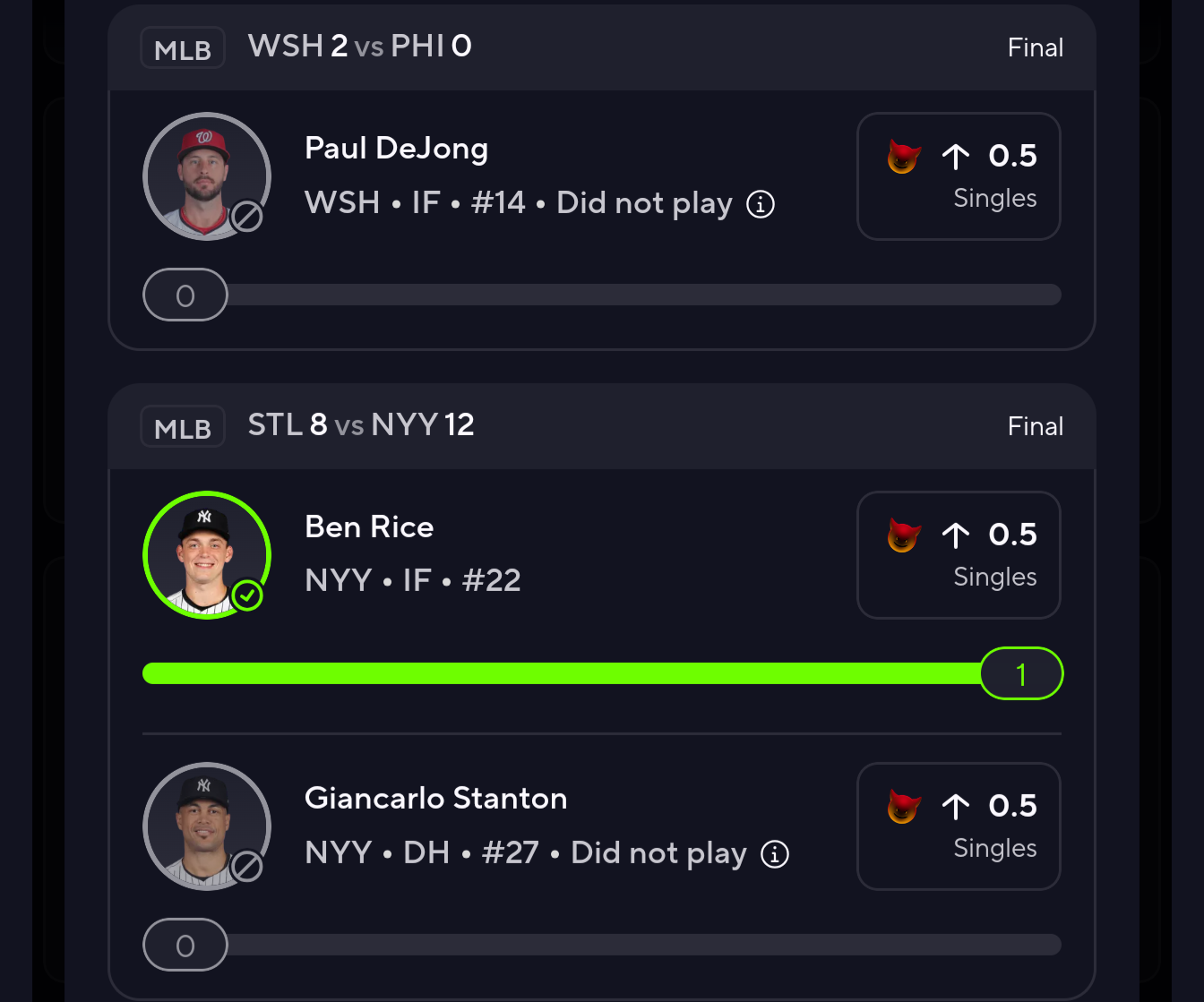Click the demon icon in Giancarlo Stanton's Singles box
1204x1002 pixels.
[904, 807]
